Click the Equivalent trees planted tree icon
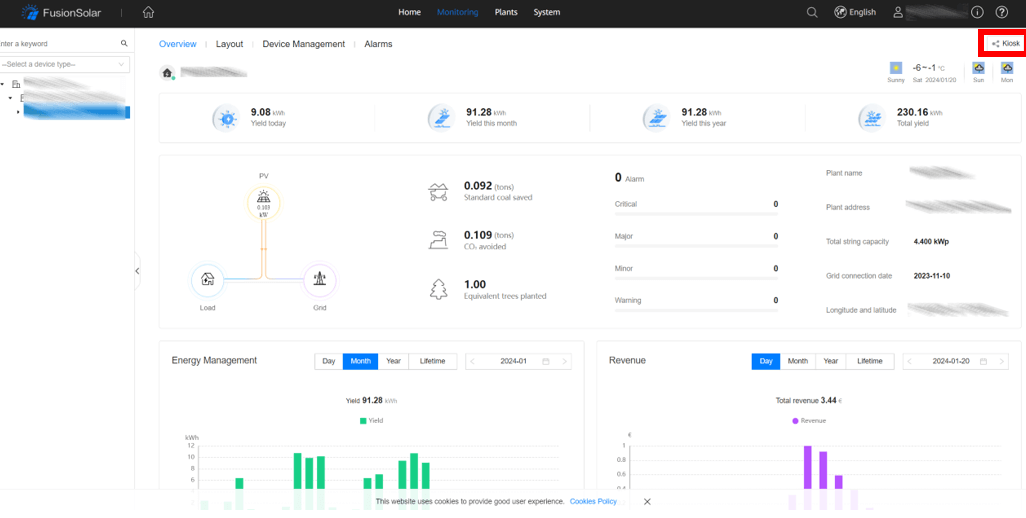 pos(438,289)
